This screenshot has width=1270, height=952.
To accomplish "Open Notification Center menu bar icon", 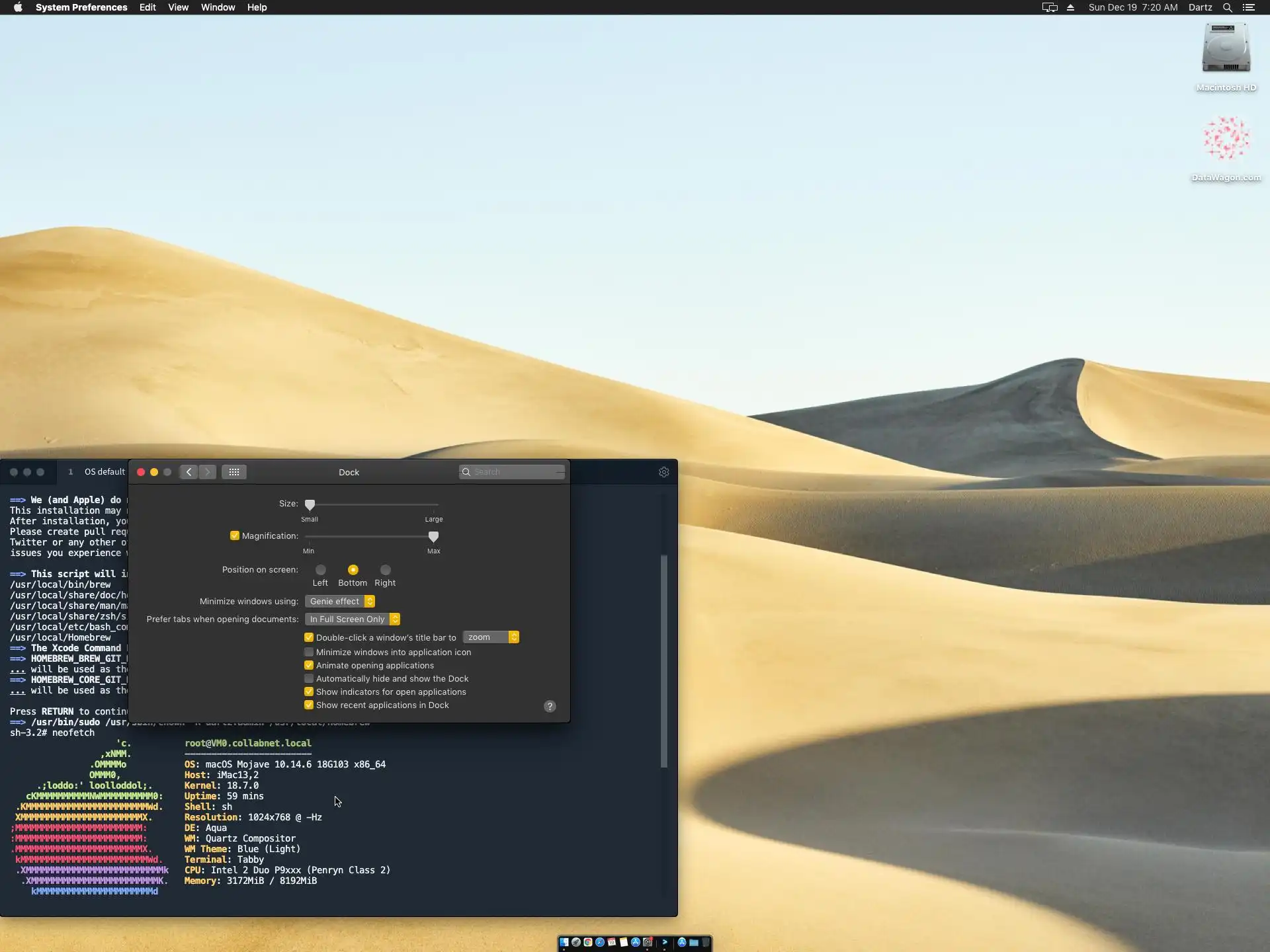I will pos(1249,7).
